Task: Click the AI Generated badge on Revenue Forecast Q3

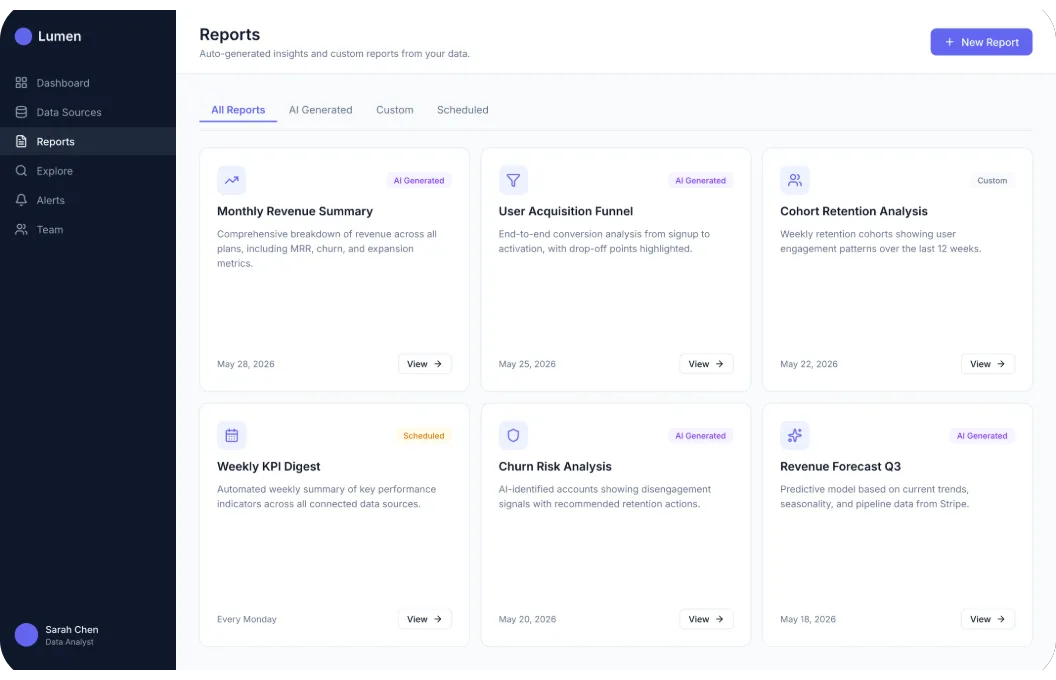Action: (x=982, y=436)
